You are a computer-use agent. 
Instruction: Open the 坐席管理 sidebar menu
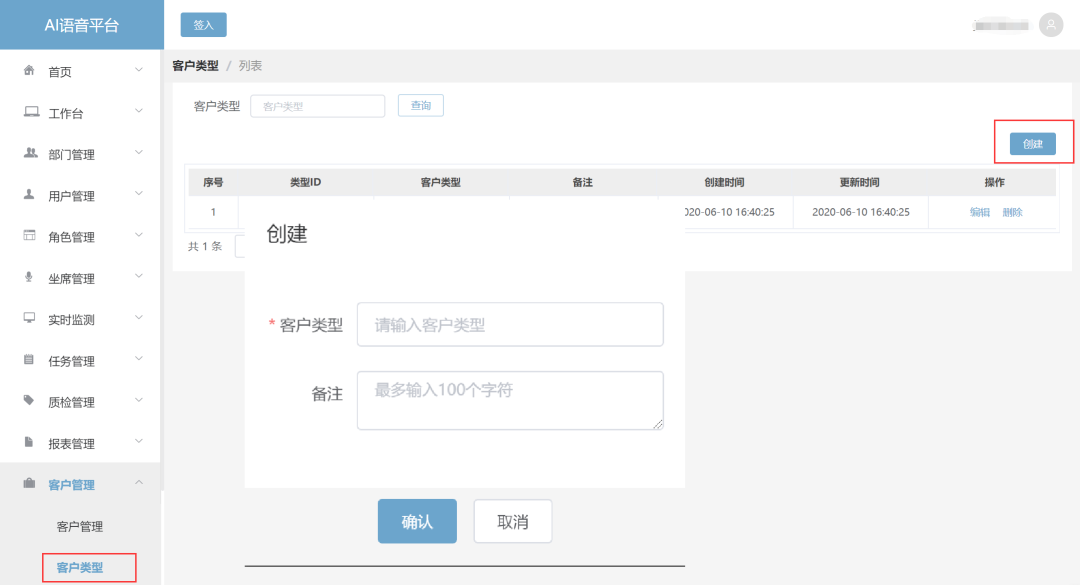click(81, 278)
